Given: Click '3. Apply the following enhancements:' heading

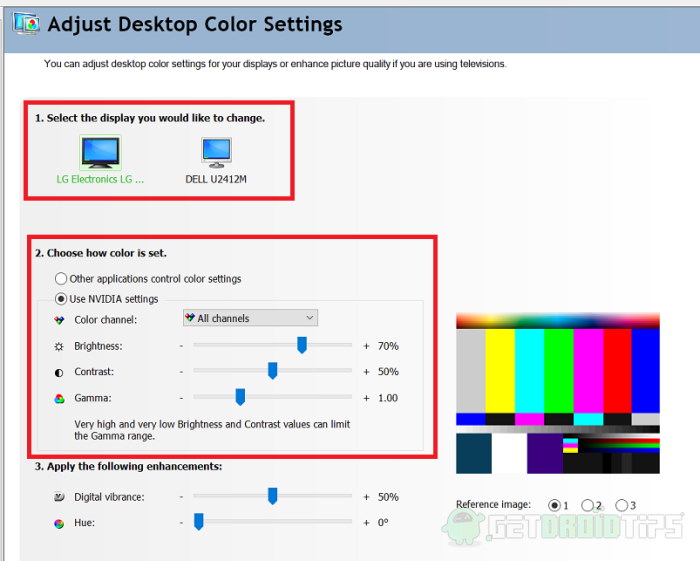Looking at the screenshot, I should (x=129, y=466).
